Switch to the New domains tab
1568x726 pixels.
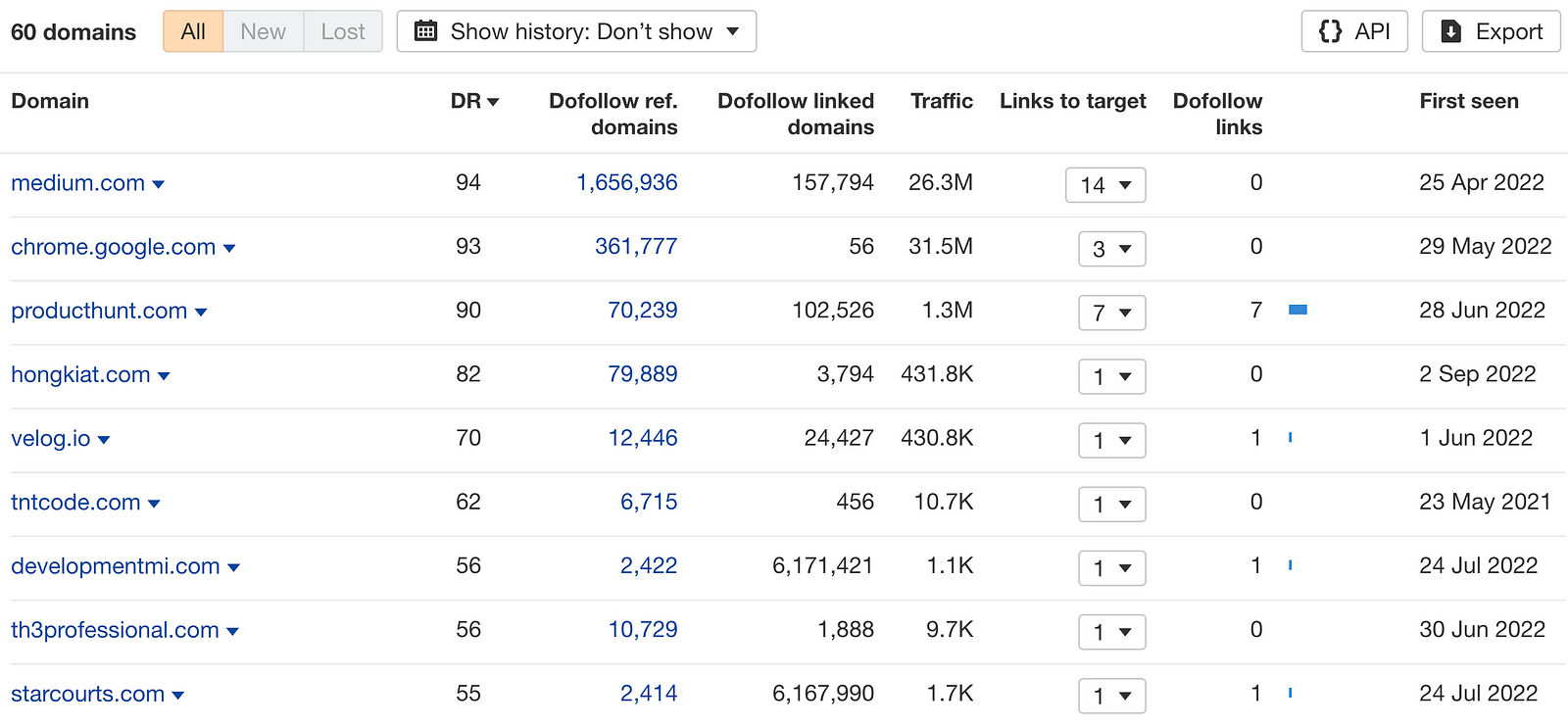click(x=264, y=31)
